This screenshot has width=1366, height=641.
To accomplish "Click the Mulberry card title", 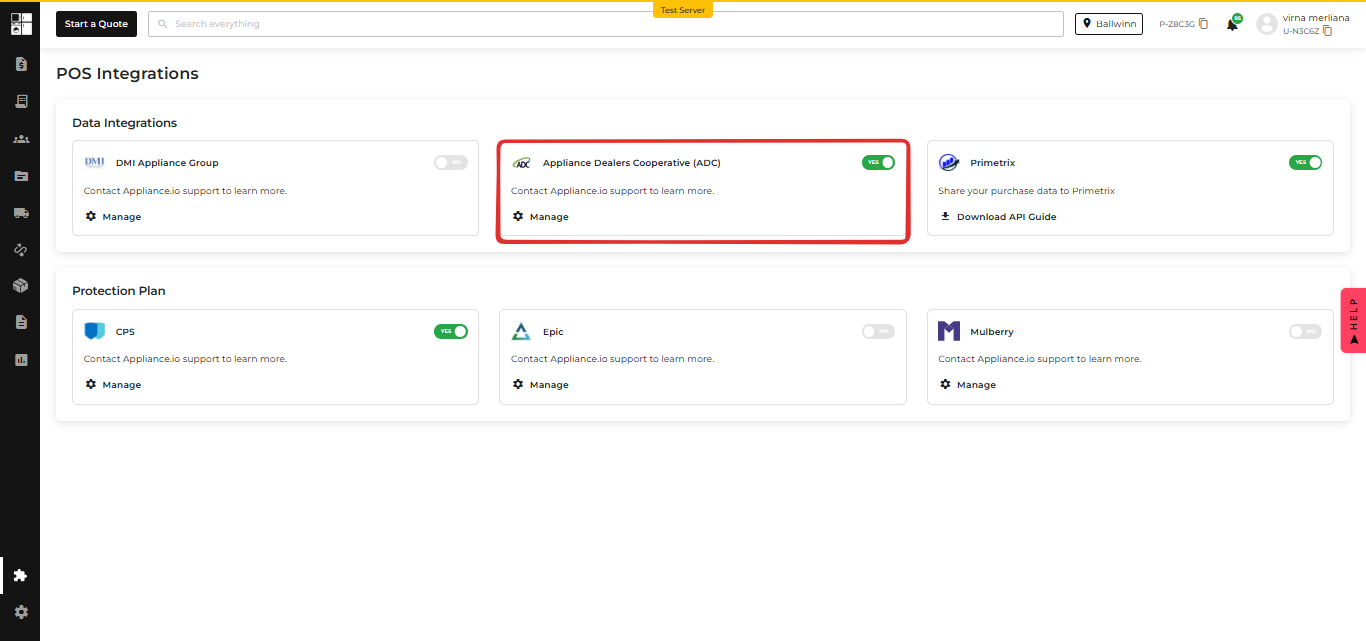I will 992,332.
